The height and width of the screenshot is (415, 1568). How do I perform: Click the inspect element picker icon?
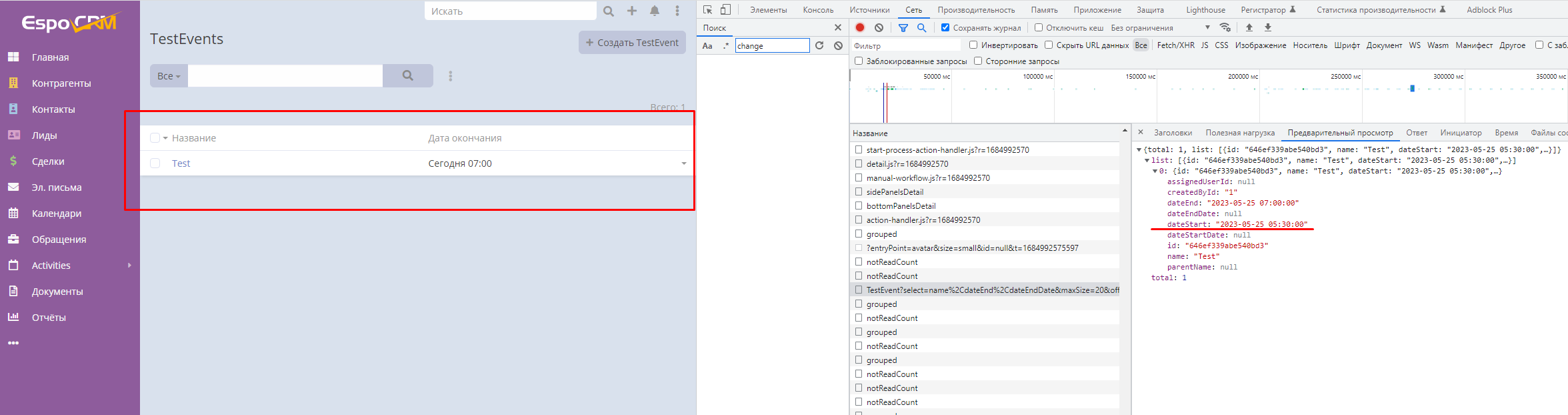pyautogui.click(x=708, y=10)
